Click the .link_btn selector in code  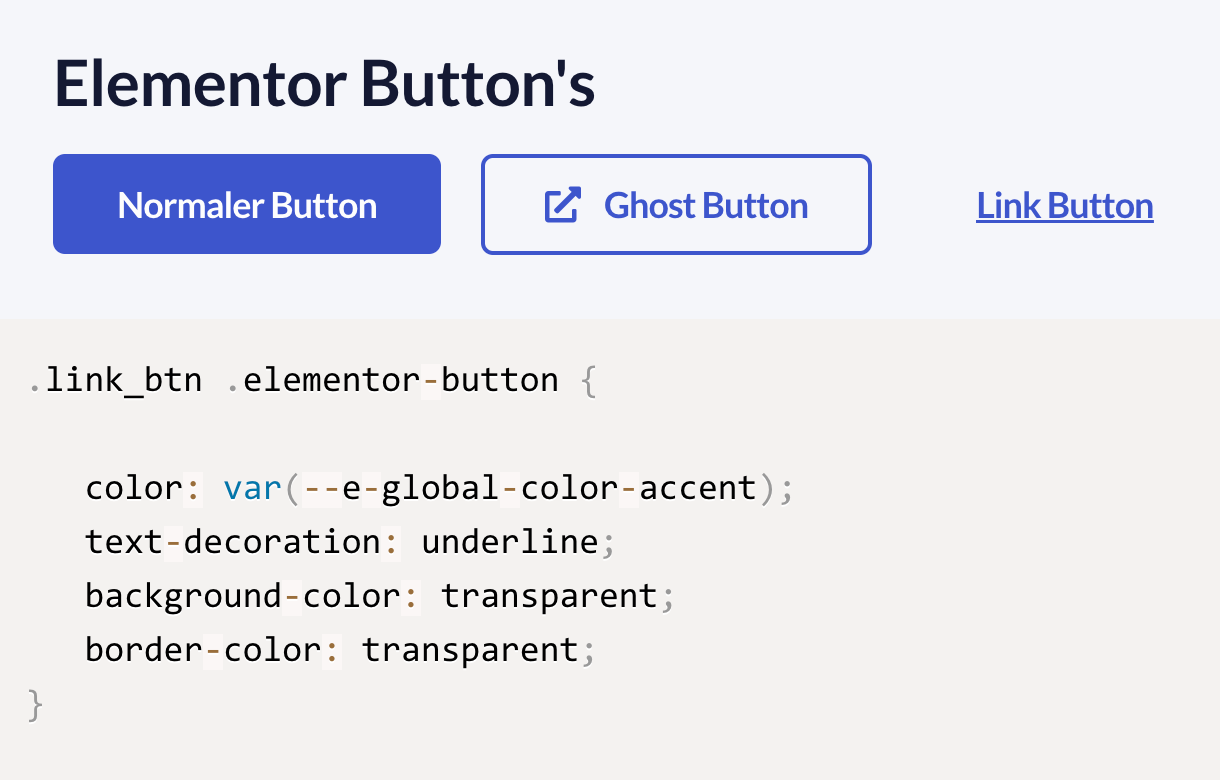point(116,381)
